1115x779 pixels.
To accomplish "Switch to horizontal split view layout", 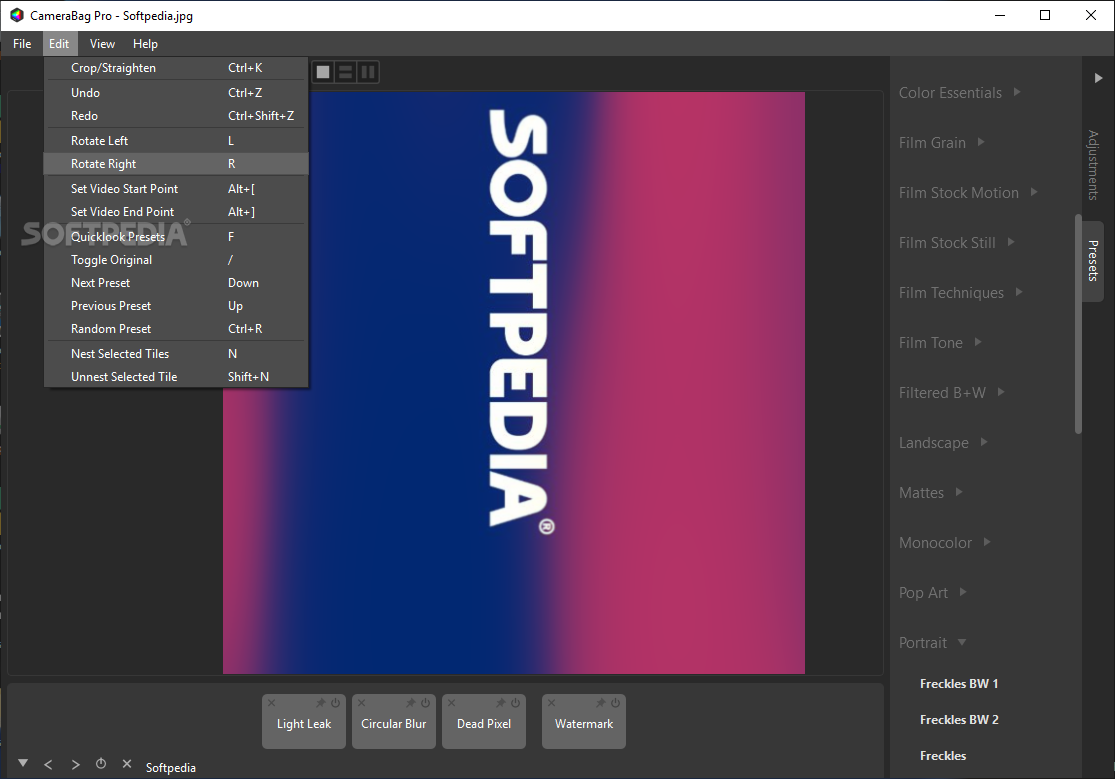I will pos(346,72).
